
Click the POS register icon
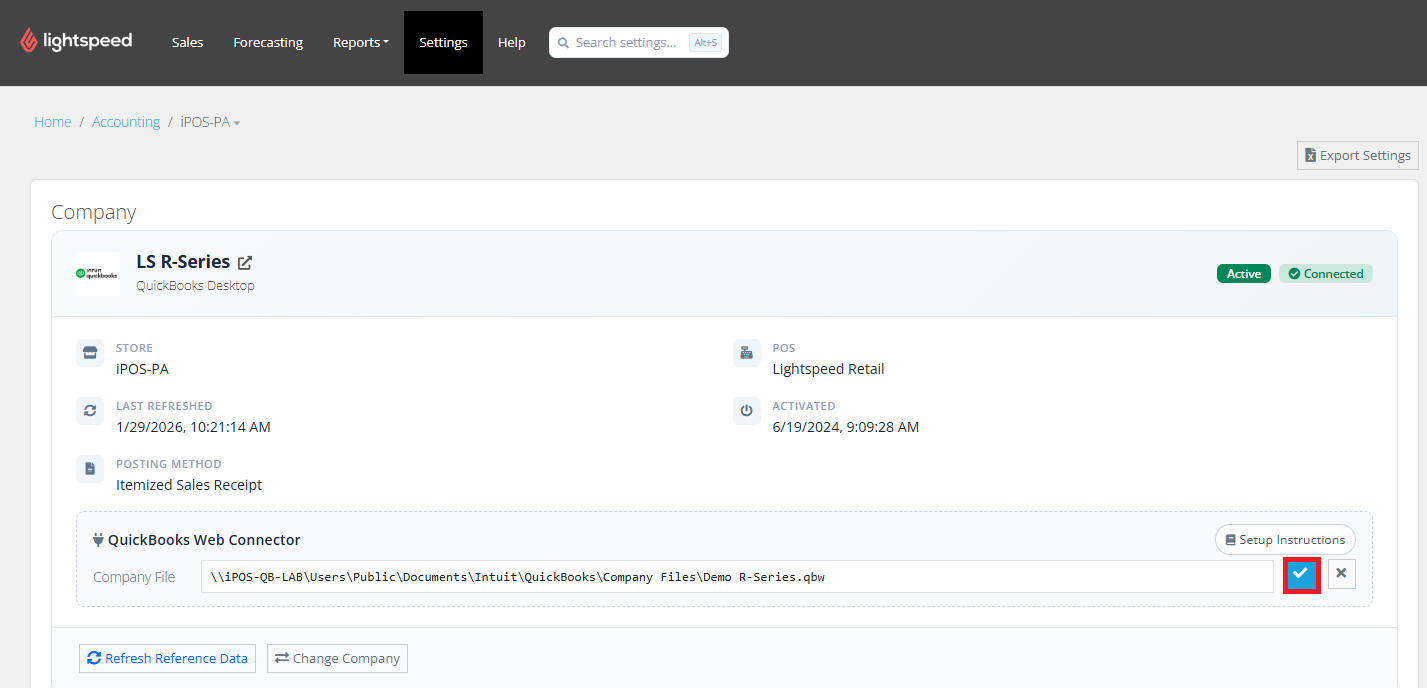point(747,353)
